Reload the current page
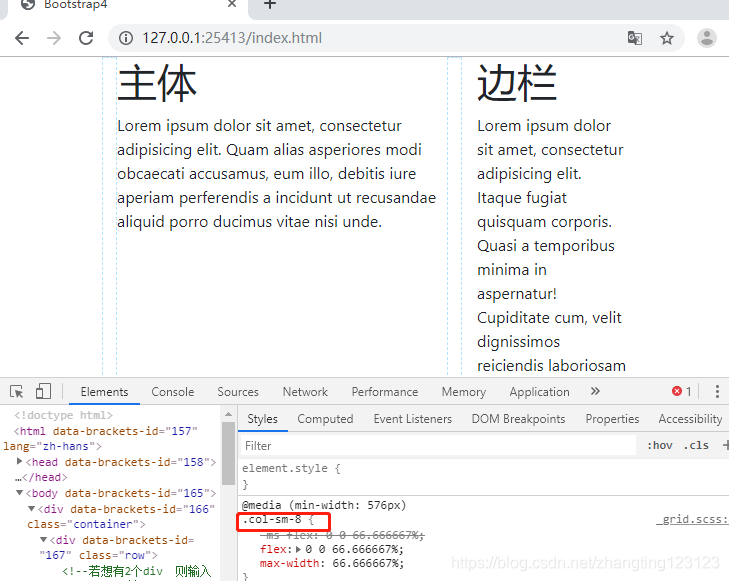This screenshot has height=581, width=729. [x=86, y=38]
